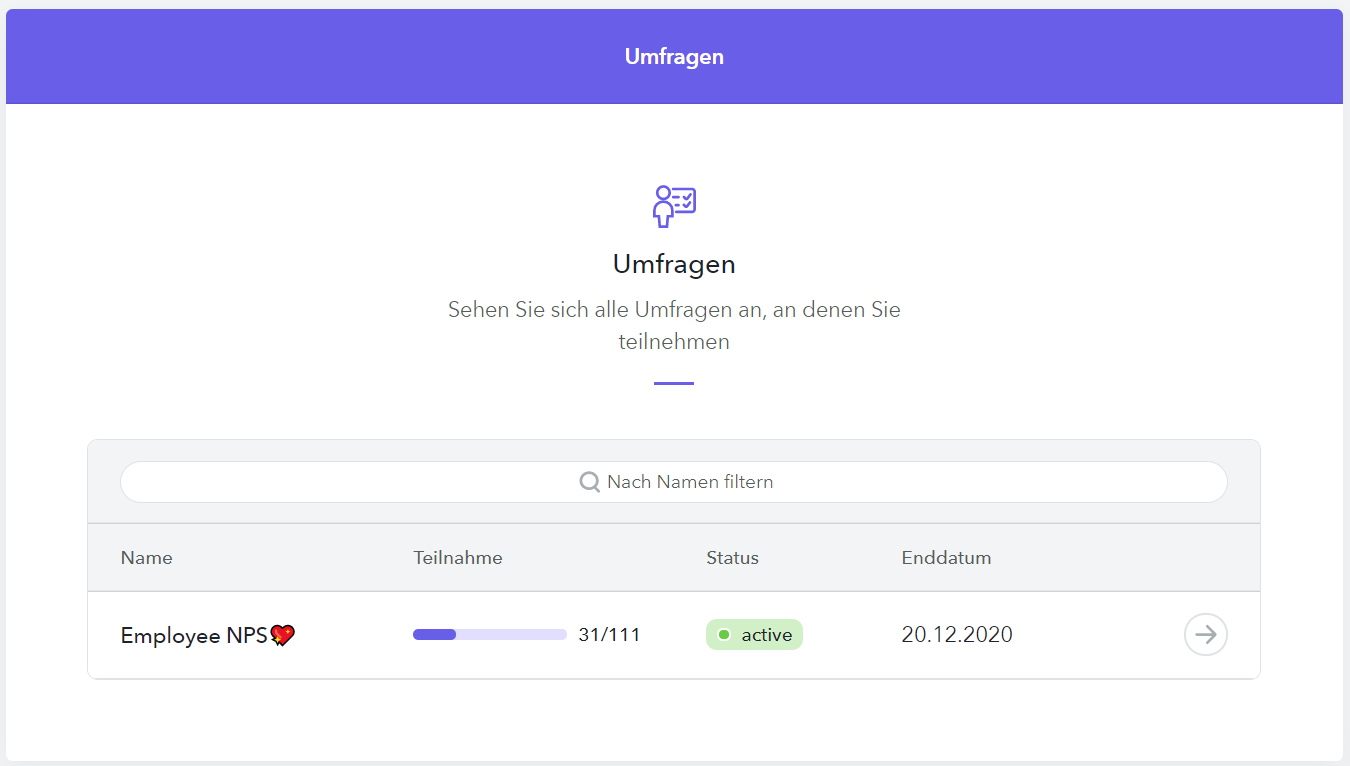Click the green dot in the status badge
Screen dimensions: 1350x766
pos(724,635)
